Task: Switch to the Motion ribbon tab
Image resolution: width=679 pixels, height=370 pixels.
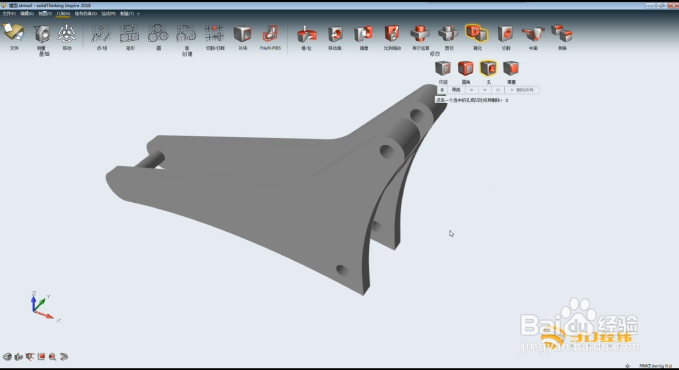Action: pyautogui.click(x=108, y=14)
